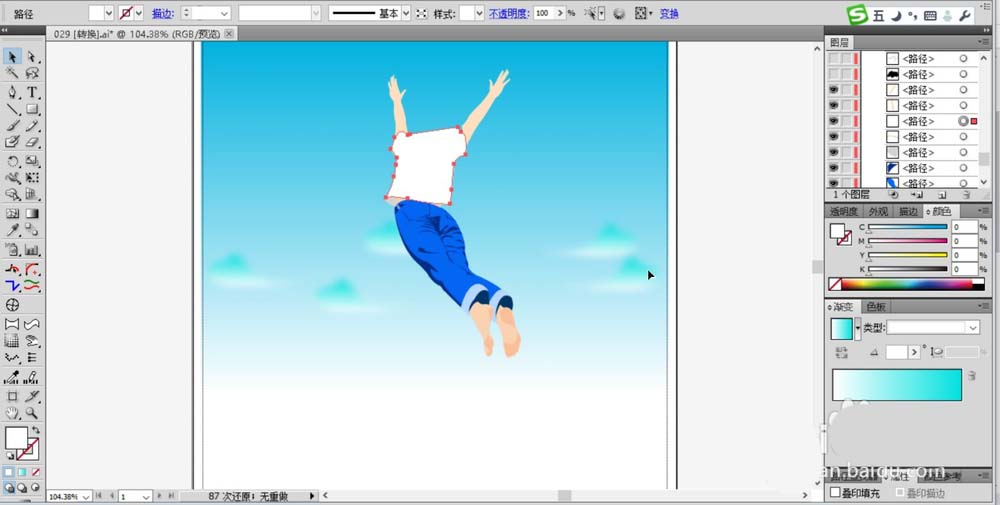The height and width of the screenshot is (505, 1000).
Task: Select the Blob Brush tool
Action: tap(12, 142)
